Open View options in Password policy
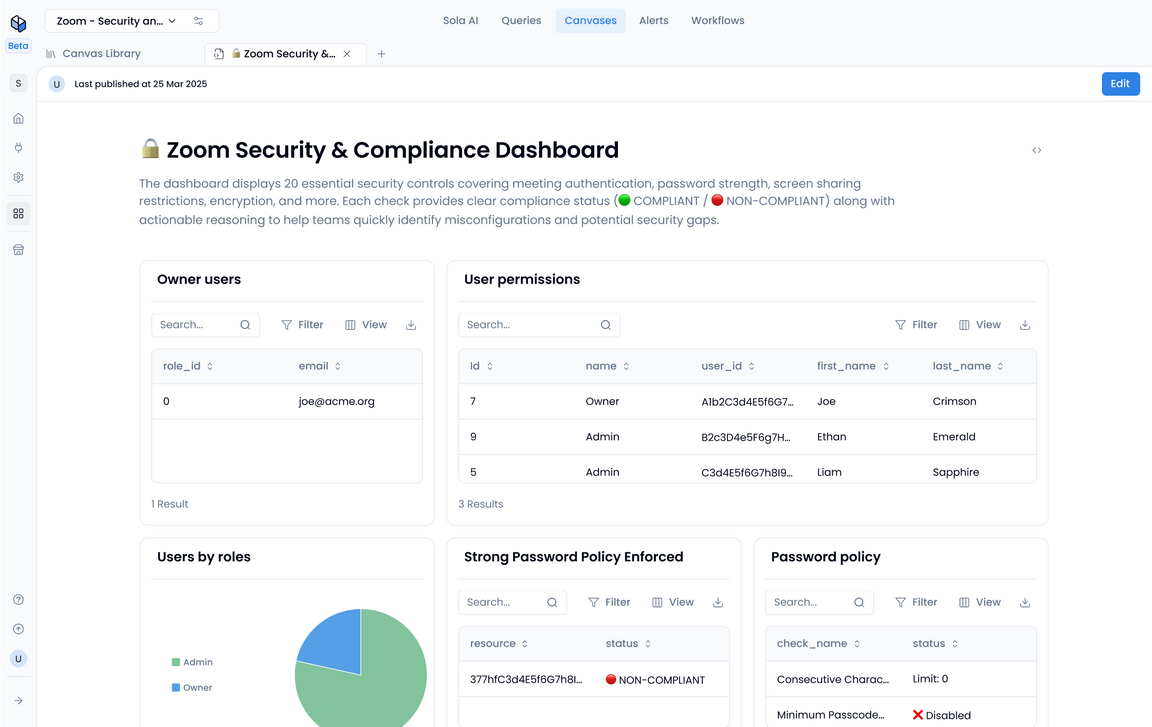 [980, 602]
